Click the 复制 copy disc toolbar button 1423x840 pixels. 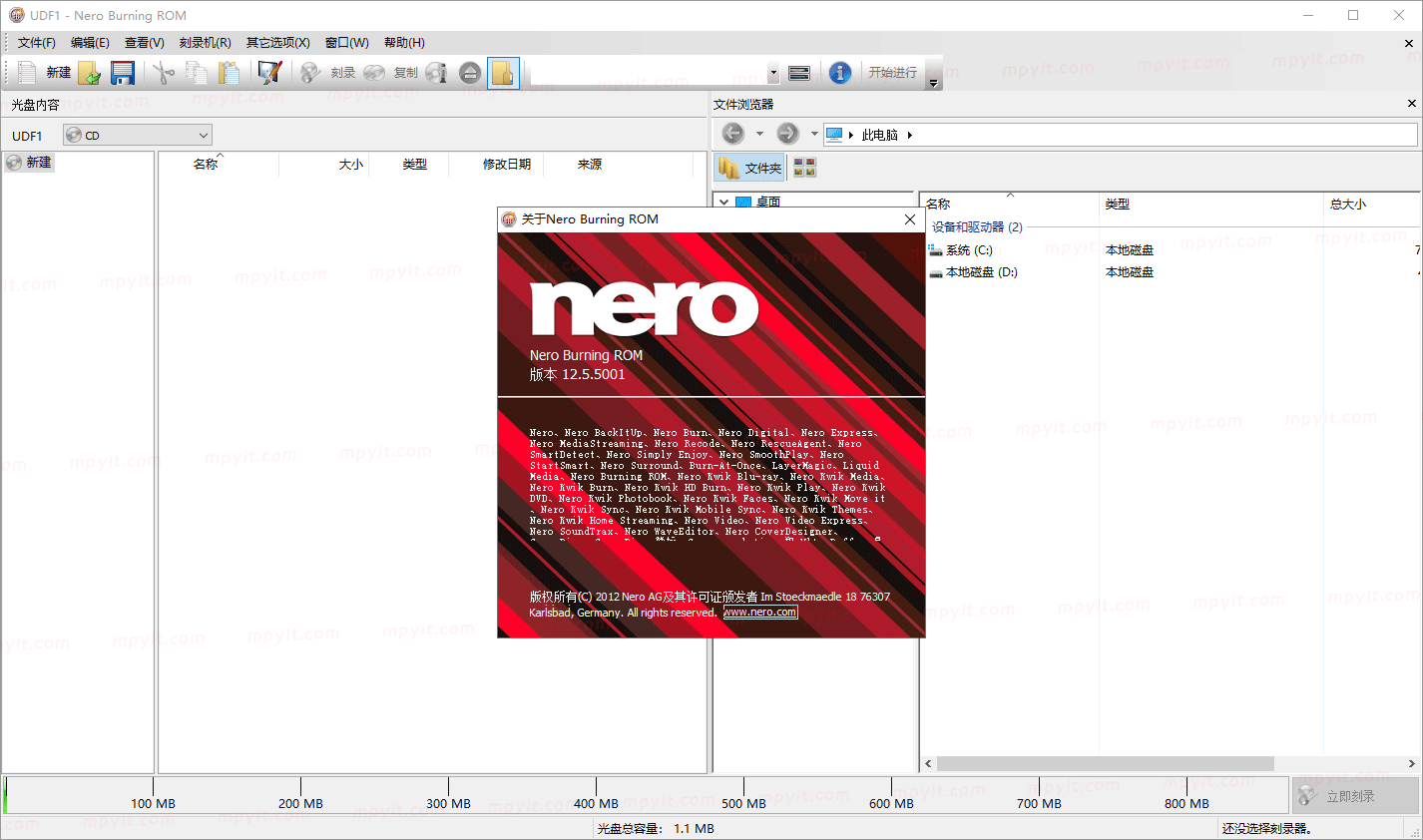[x=391, y=72]
